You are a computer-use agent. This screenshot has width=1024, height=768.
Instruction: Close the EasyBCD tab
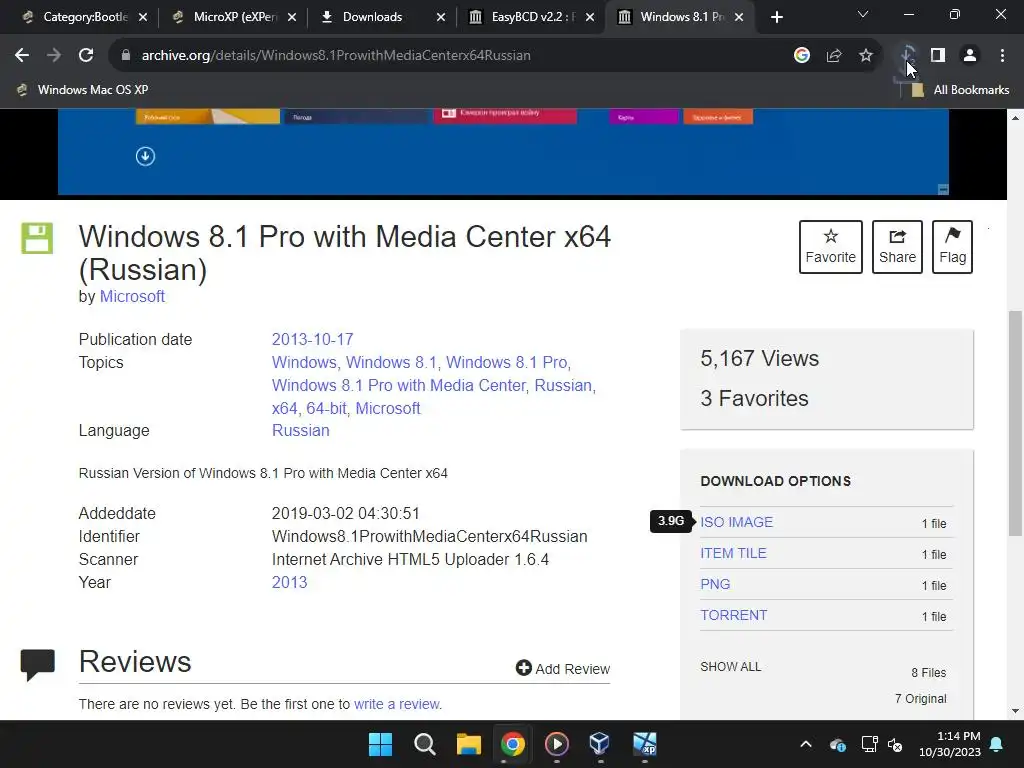pyautogui.click(x=590, y=18)
